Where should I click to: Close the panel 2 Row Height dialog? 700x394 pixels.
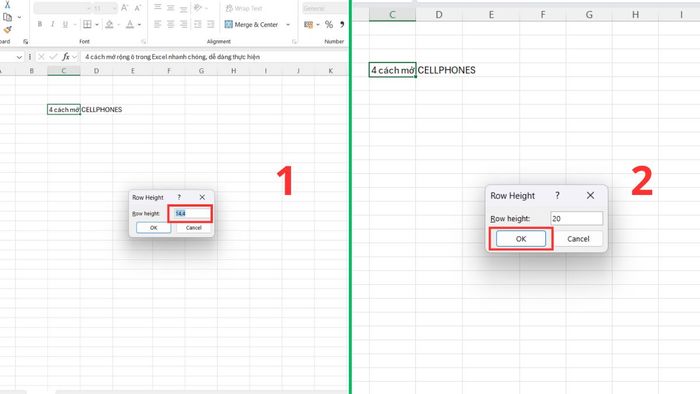point(590,195)
